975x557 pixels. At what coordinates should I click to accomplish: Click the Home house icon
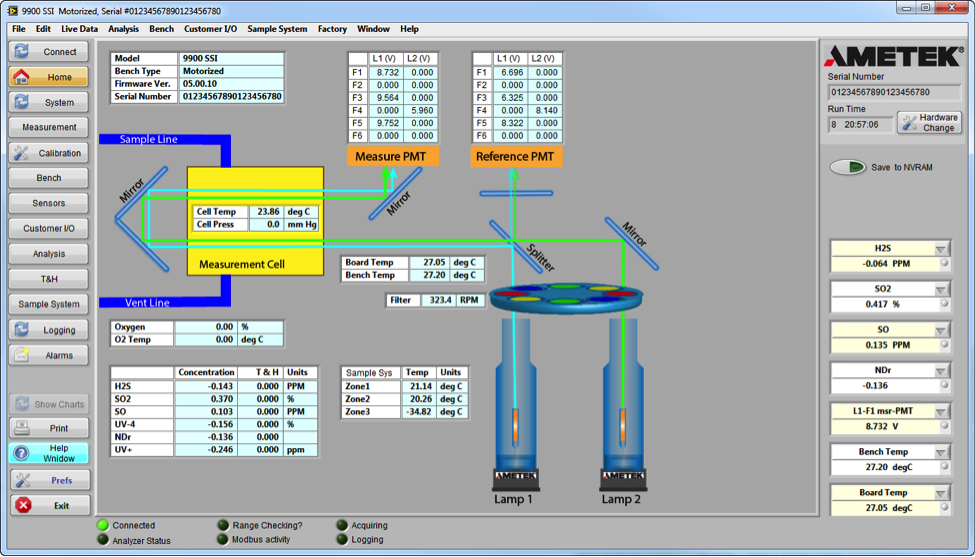[21, 77]
